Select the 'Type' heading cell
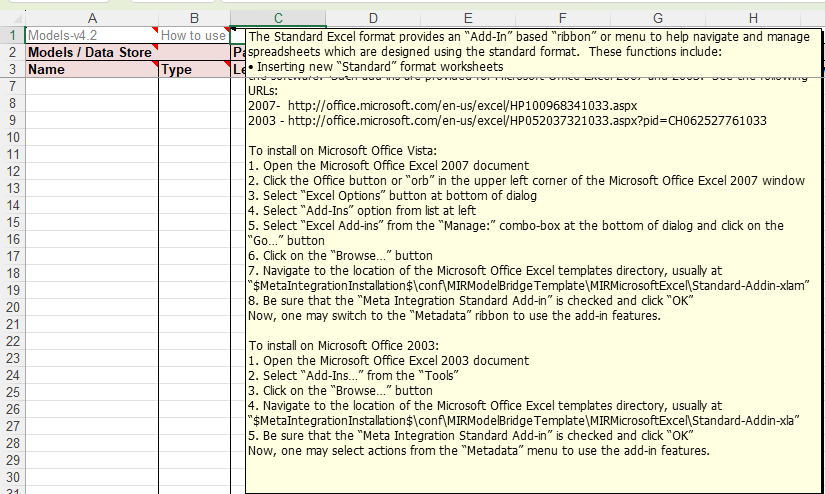This screenshot has width=825, height=494. point(194,69)
